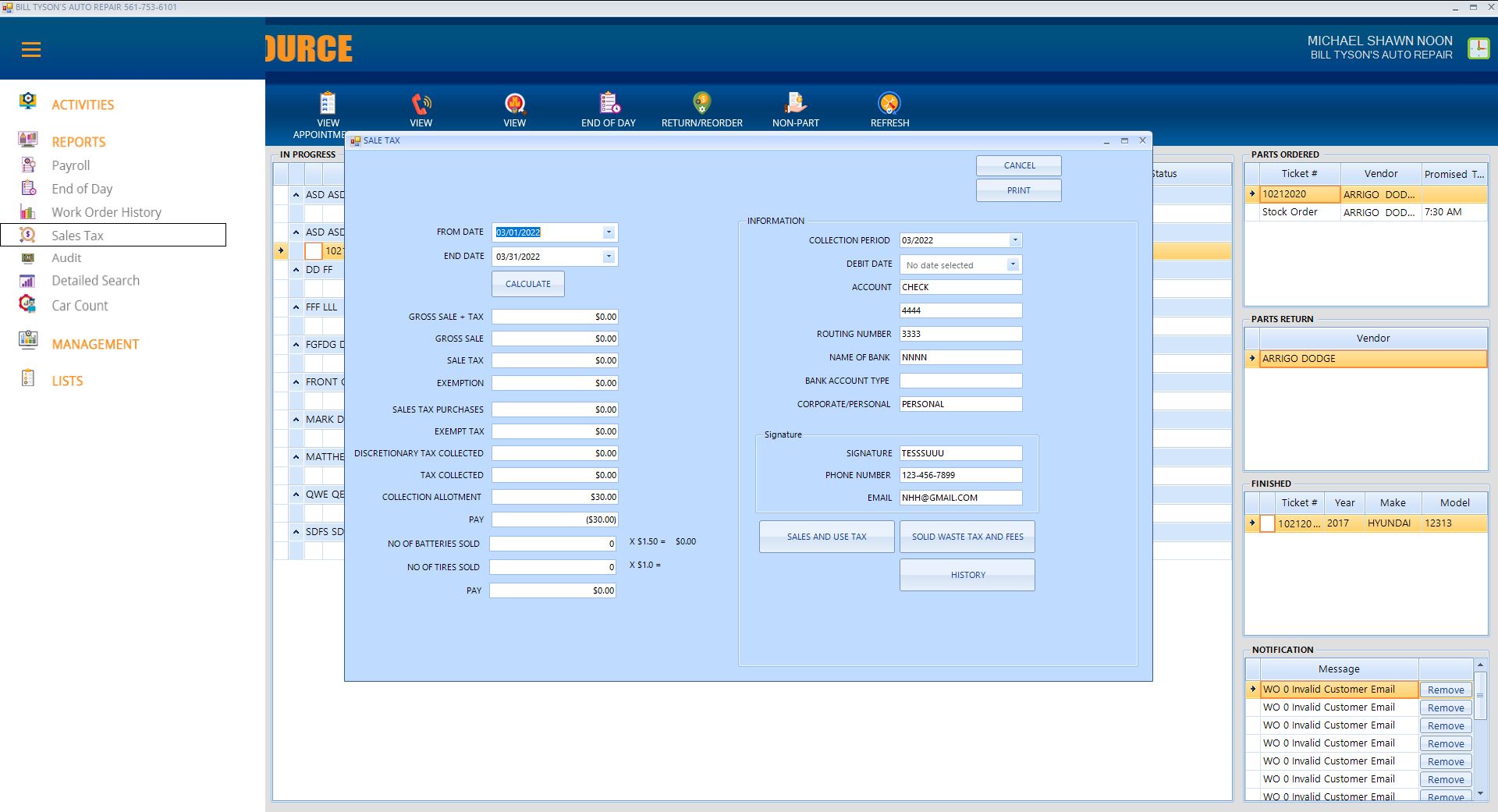
Task: Click the End of Day toolbar icon
Action: 609,104
